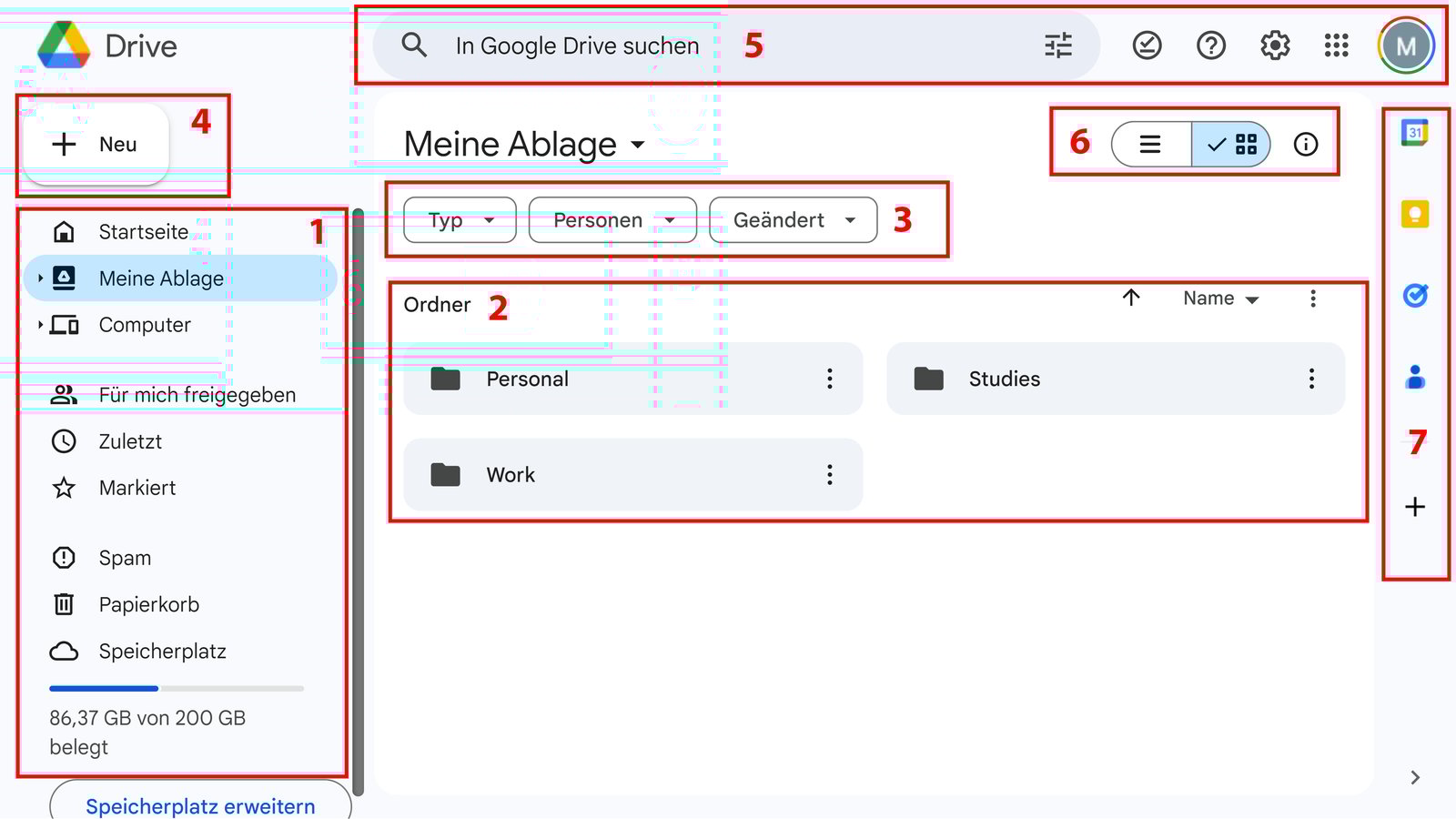Open Drive settings gear
Viewport: 1456px width, 819px height.
(1275, 45)
